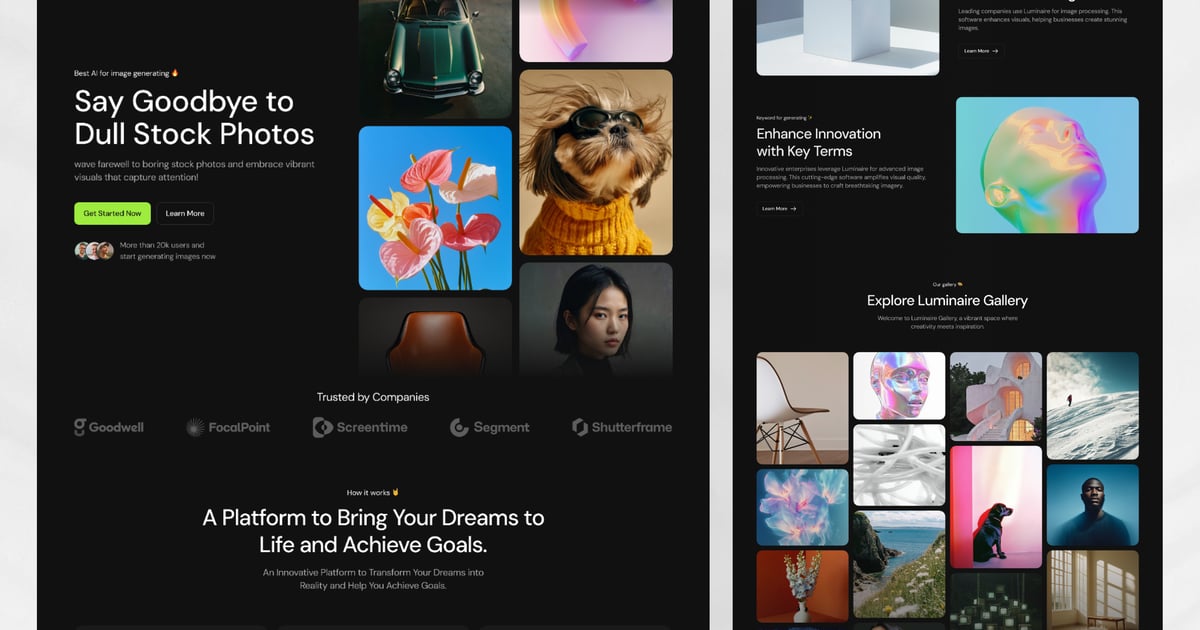Click the hand emoji next to How it works
The image size is (1200, 630).
(395, 492)
